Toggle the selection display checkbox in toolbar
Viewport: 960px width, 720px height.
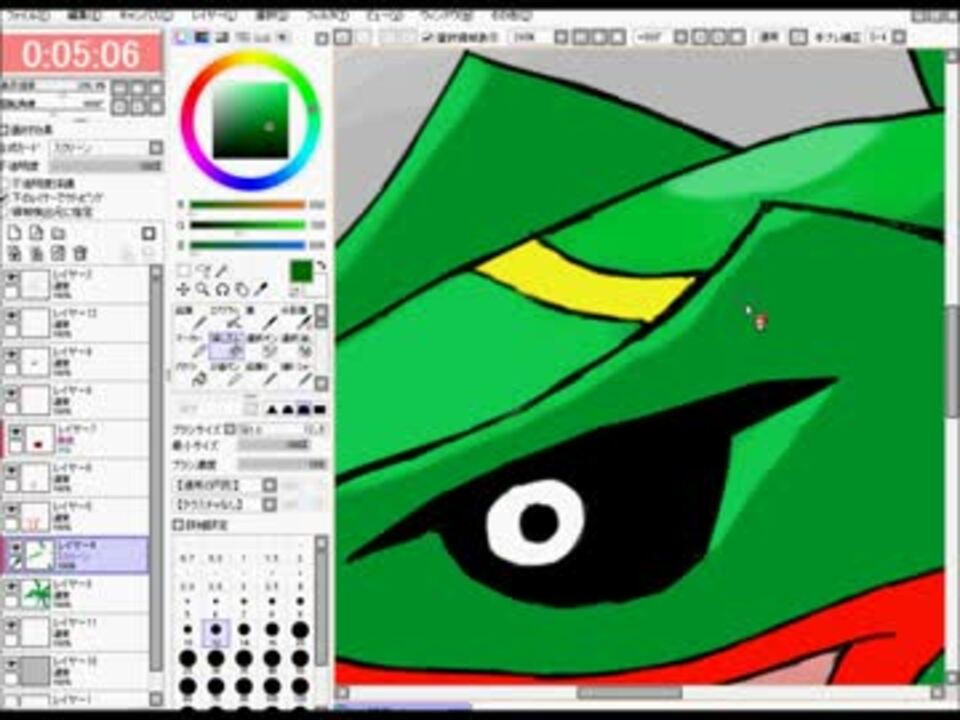tap(429, 37)
